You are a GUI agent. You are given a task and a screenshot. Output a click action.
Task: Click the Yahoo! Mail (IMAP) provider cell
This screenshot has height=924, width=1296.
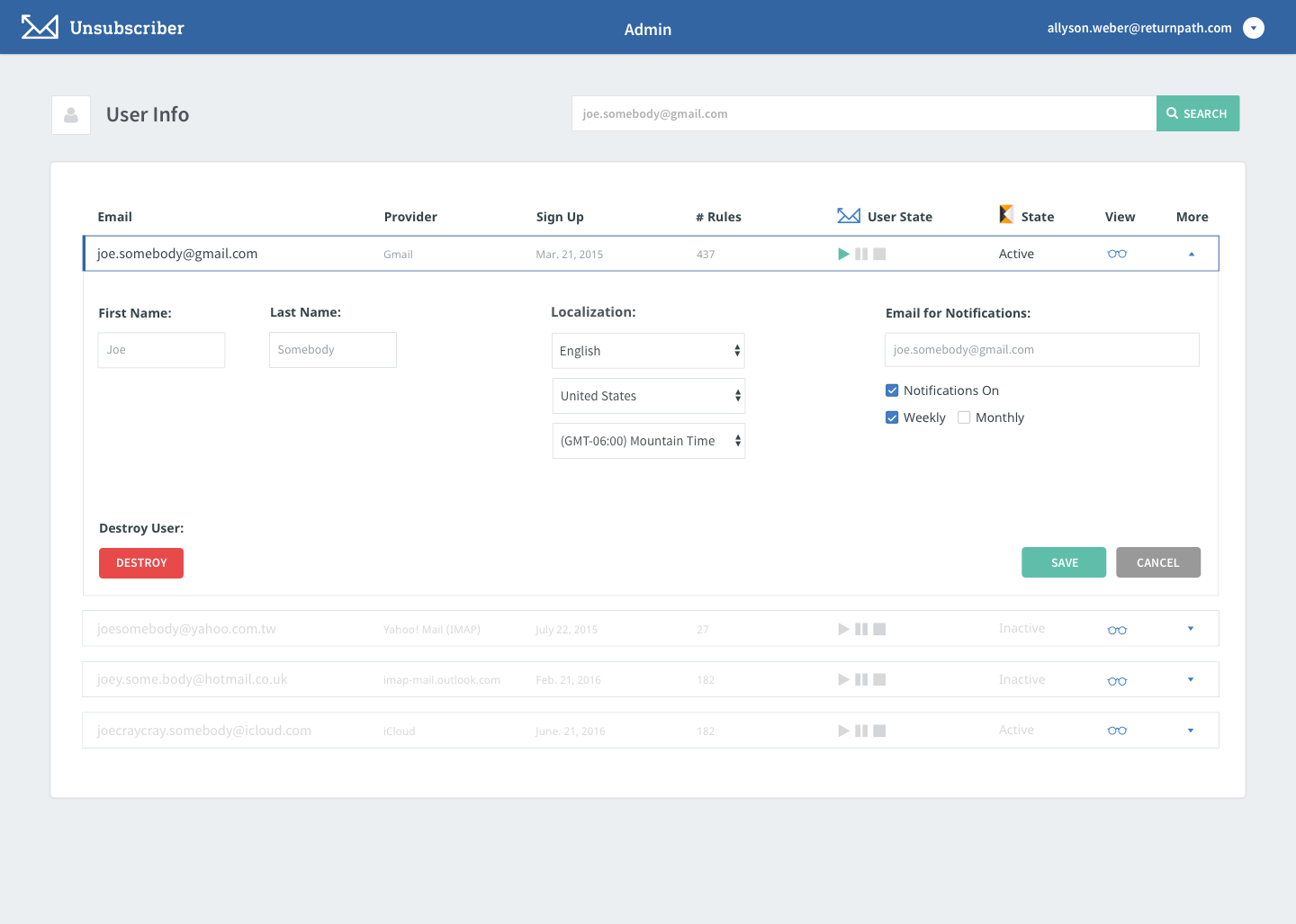tap(432, 630)
